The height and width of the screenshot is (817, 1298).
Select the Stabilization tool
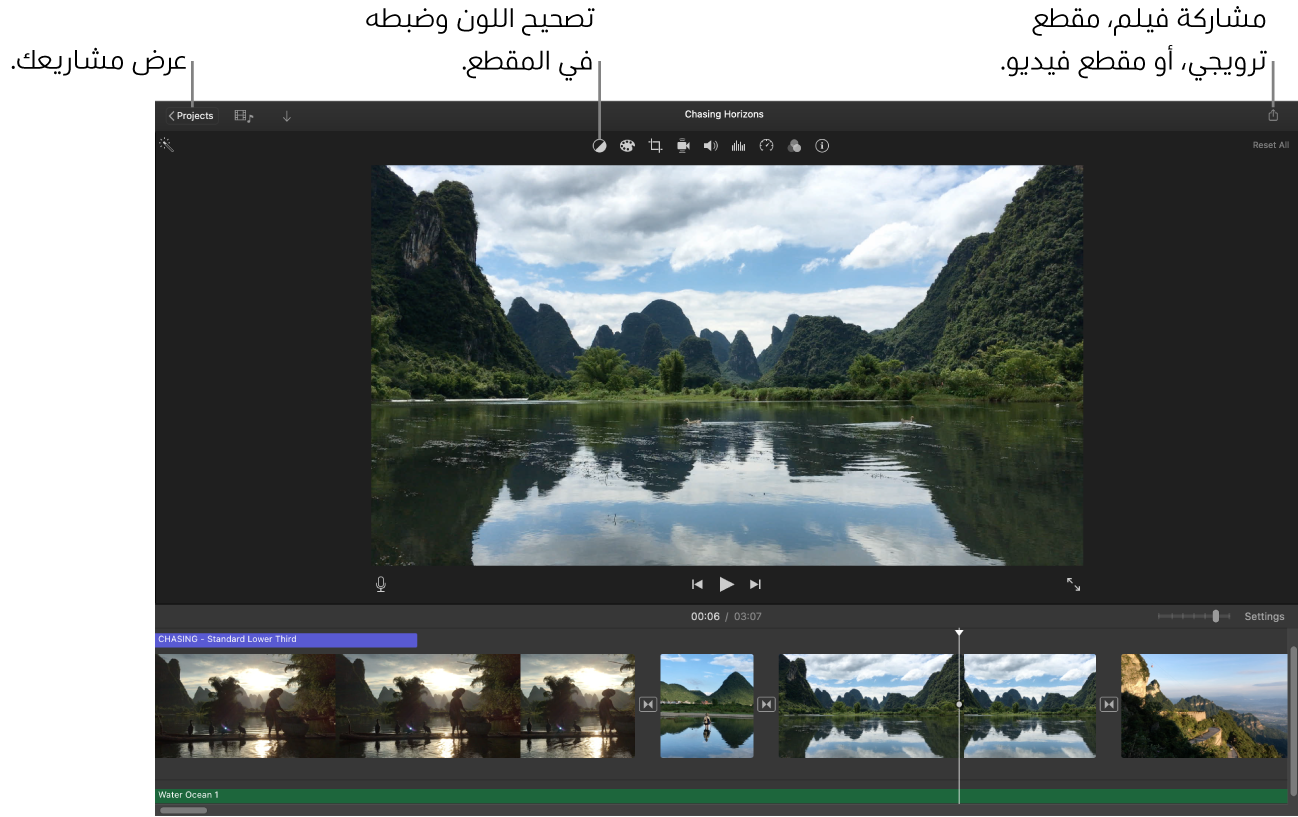pos(682,145)
